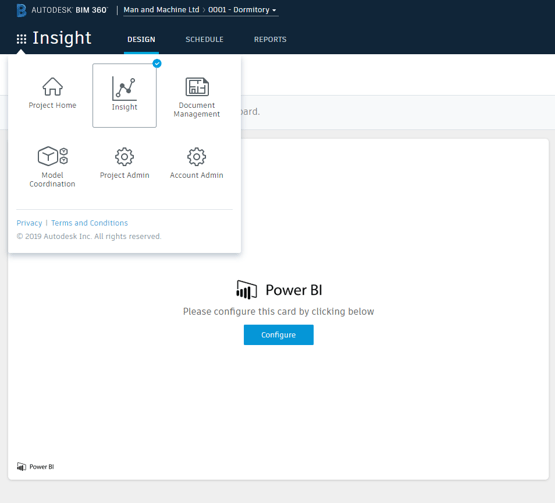Click the 'Please configure this card' message

(x=278, y=311)
